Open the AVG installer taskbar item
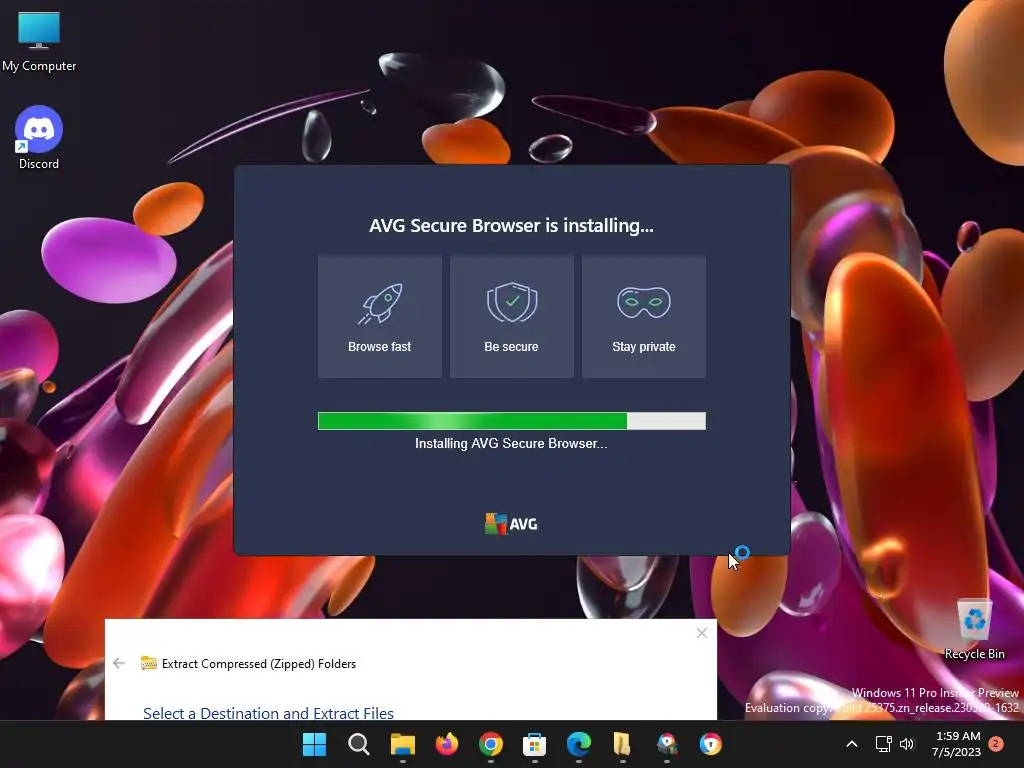 [666, 744]
